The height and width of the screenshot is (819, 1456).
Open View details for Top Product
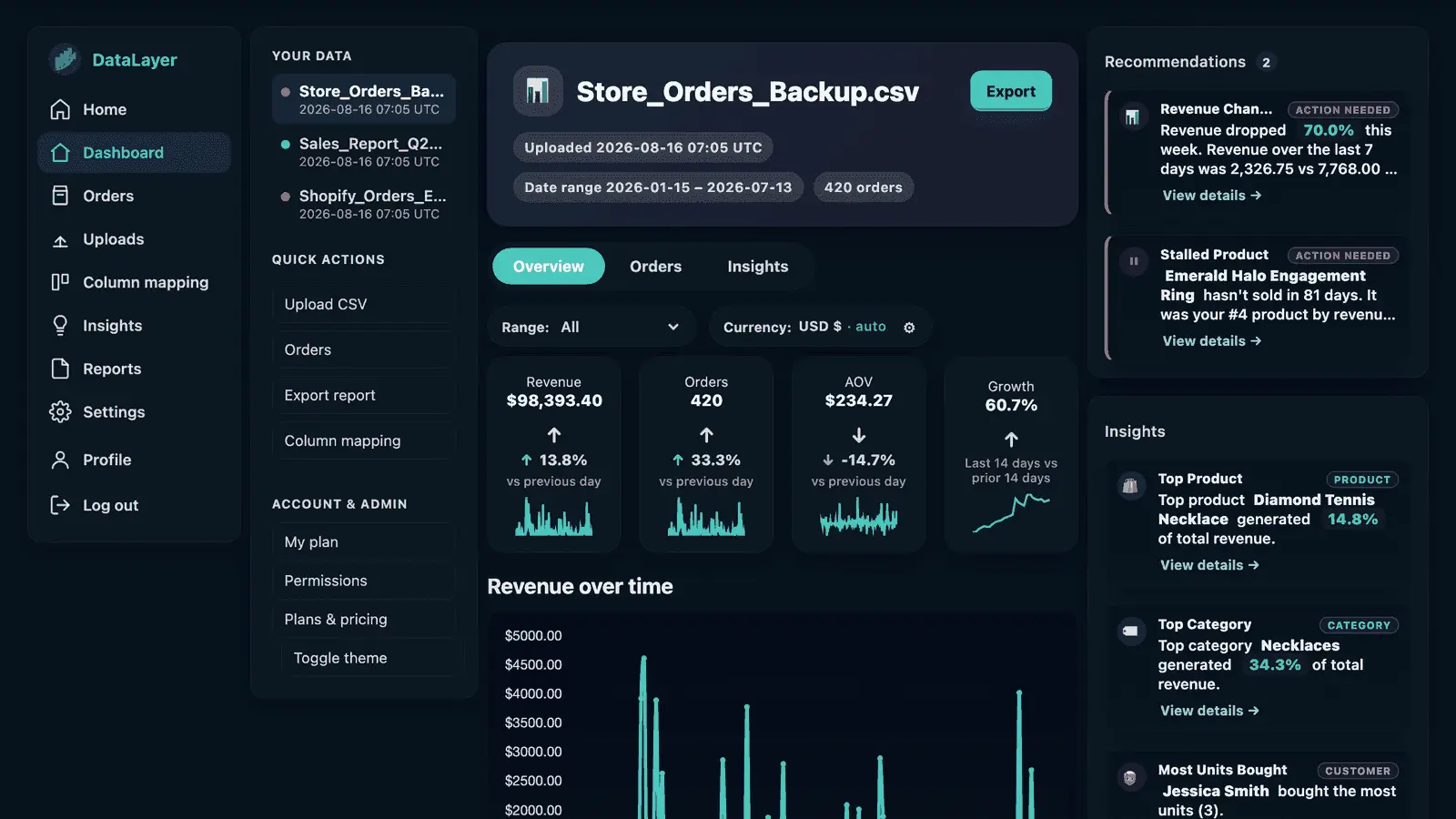point(1209,565)
